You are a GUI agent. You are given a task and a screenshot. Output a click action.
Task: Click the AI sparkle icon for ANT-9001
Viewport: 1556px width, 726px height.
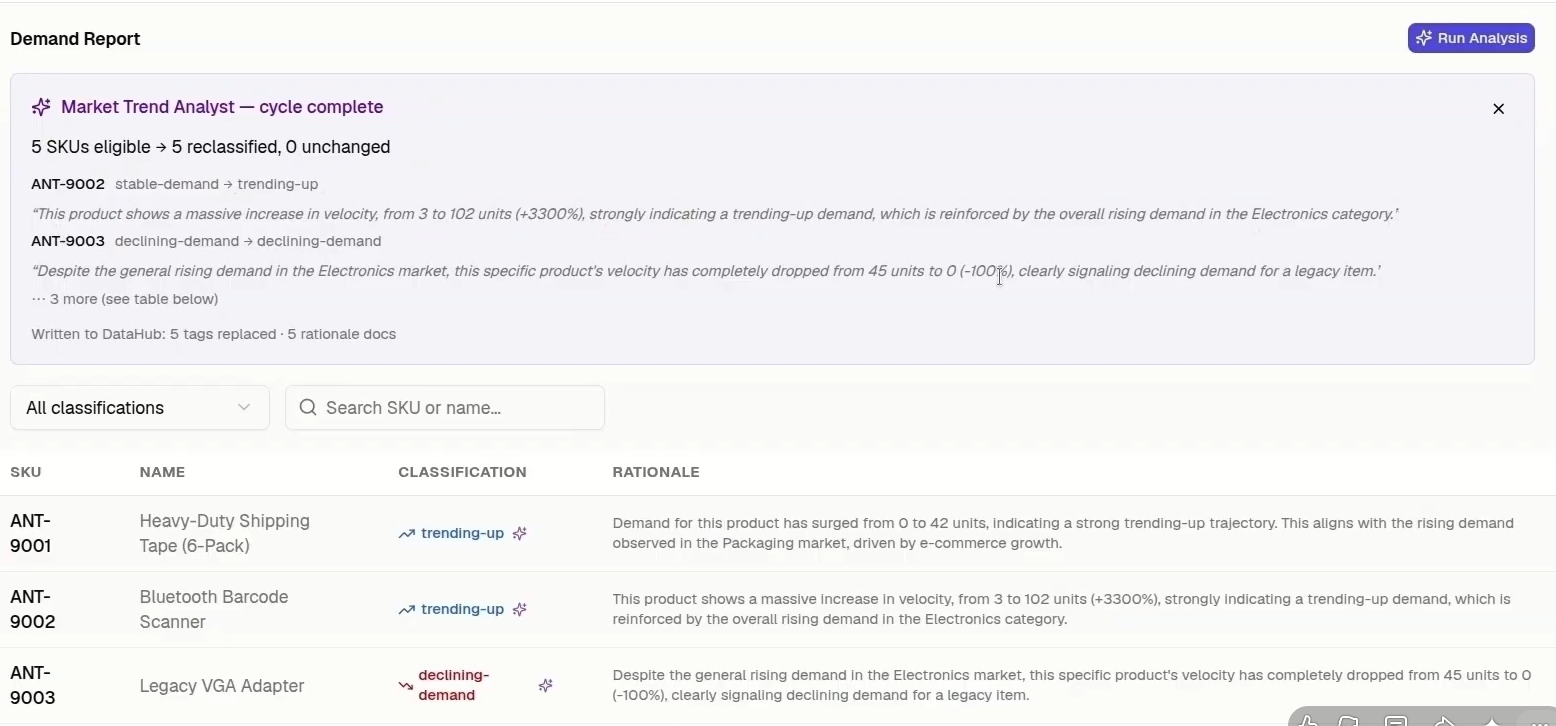[x=520, y=533]
